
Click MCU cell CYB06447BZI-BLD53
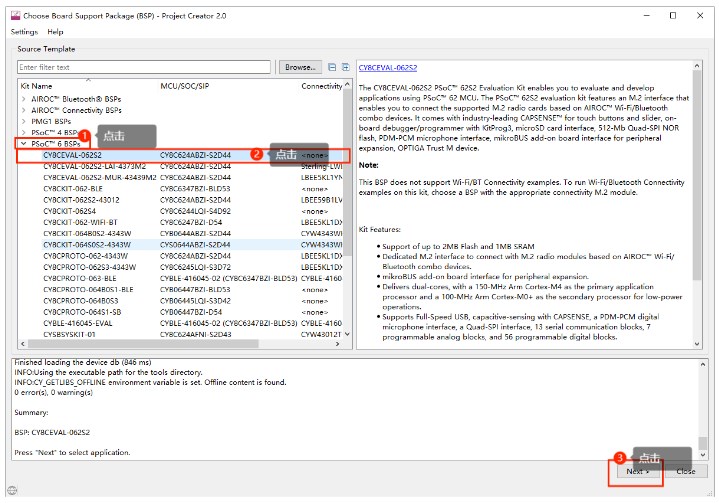195,289
